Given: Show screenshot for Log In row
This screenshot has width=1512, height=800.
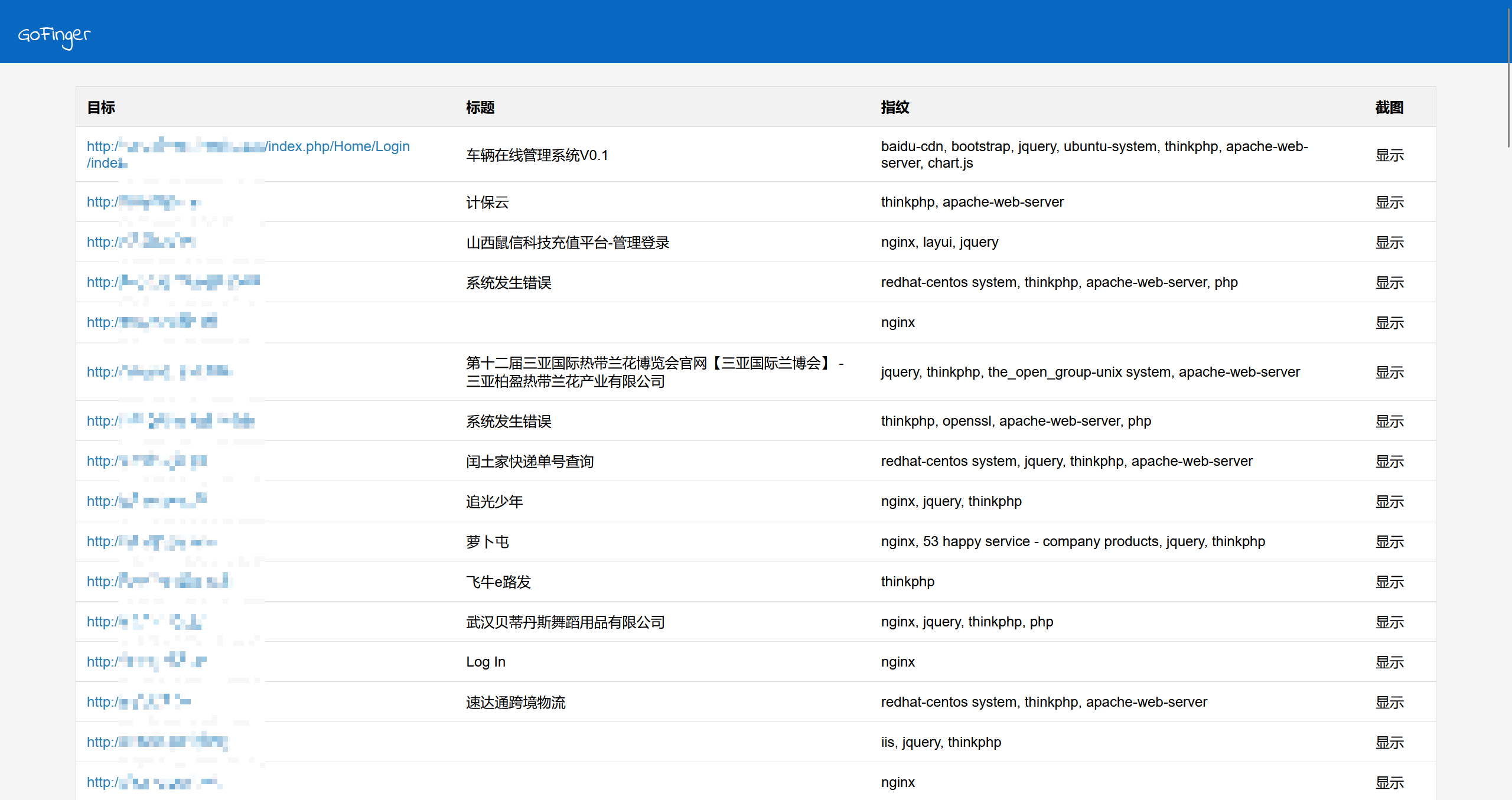Looking at the screenshot, I should 1389,662.
